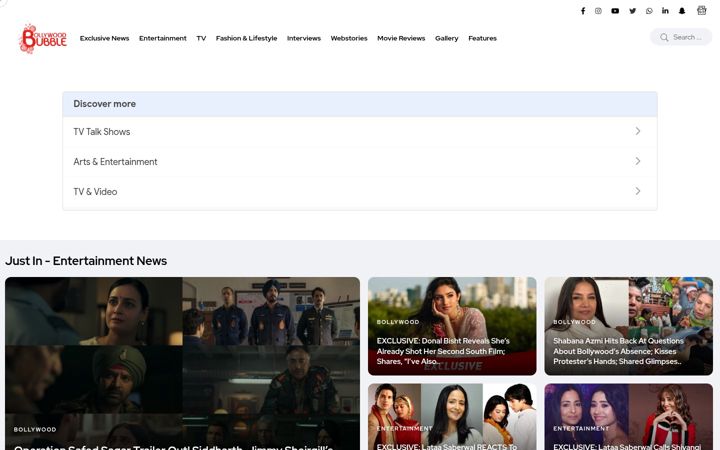Click the Google News store icon
The width and height of the screenshot is (720, 450).
coord(702,10)
